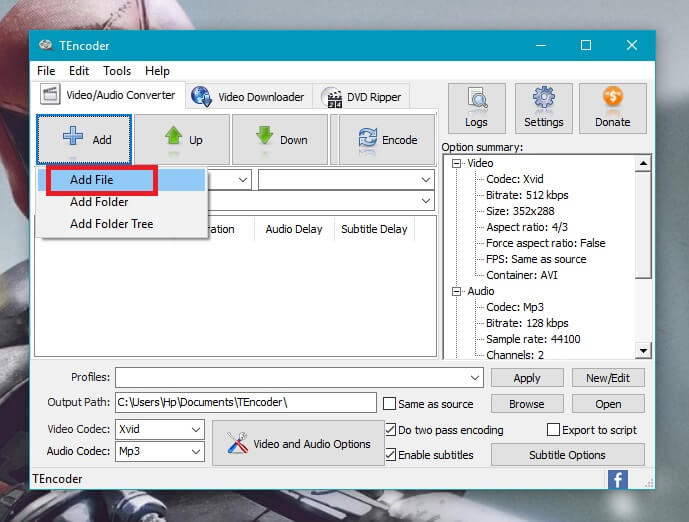Select 'Size: 352x288' tree row
The image size is (689, 522).
tap(520, 211)
